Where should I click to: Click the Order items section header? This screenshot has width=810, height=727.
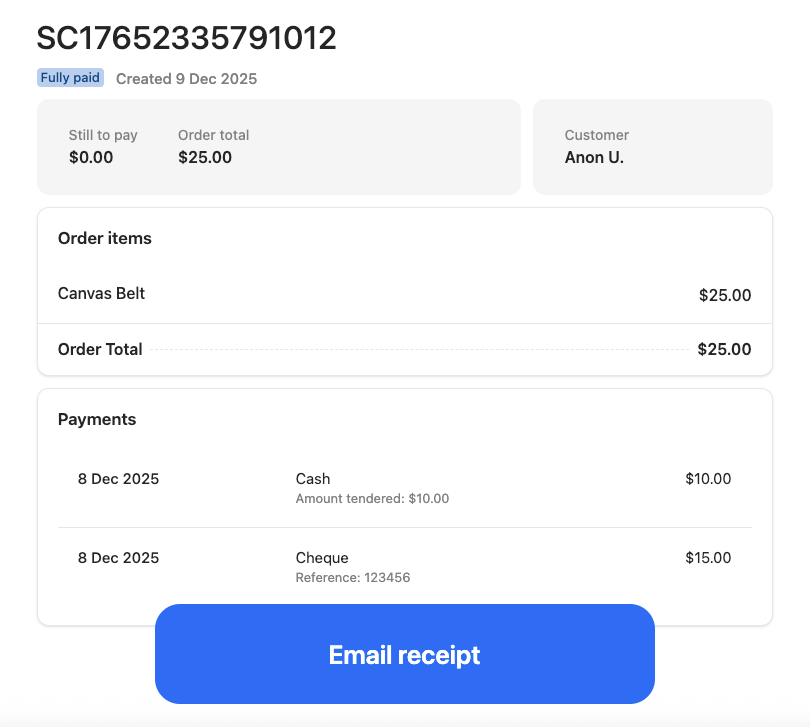tap(104, 238)
